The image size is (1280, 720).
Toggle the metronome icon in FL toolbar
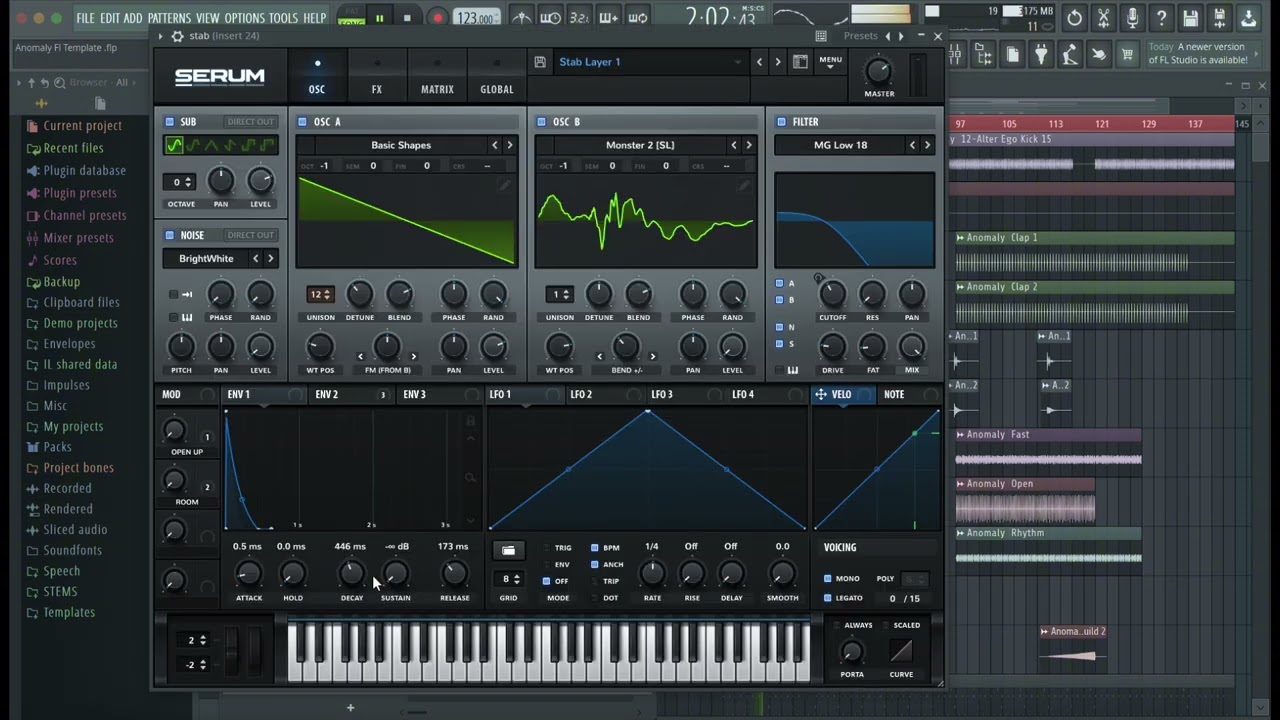[522, 17]
